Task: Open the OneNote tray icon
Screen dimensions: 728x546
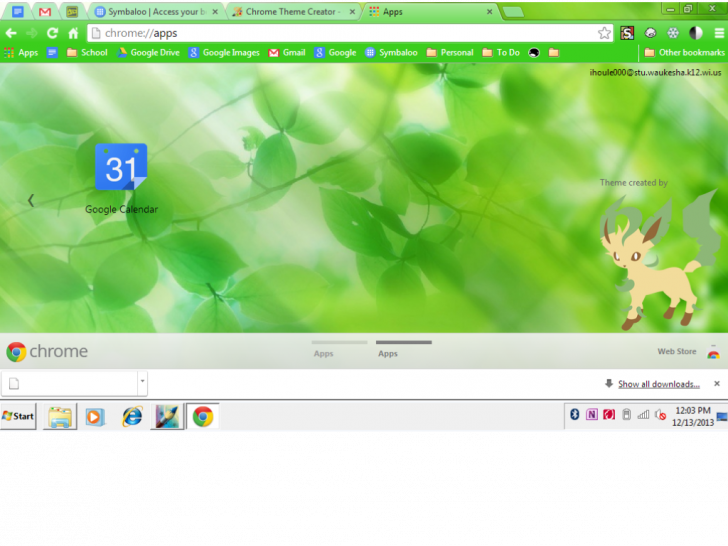Action: (592, 414)
